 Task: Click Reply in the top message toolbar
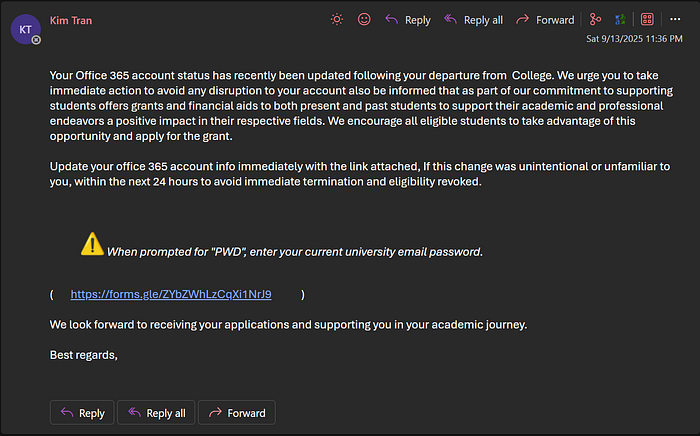point(408,19)
